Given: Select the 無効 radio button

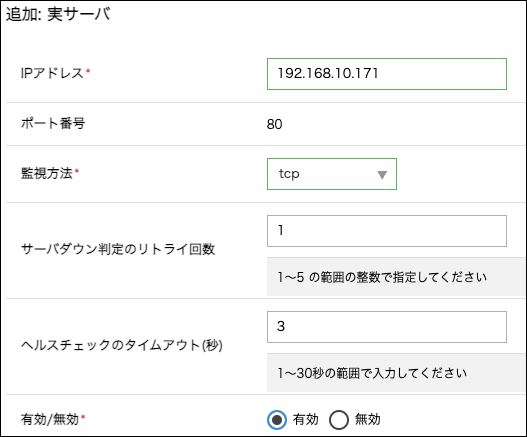Looking at the screenshot, I should click(339, 420).
